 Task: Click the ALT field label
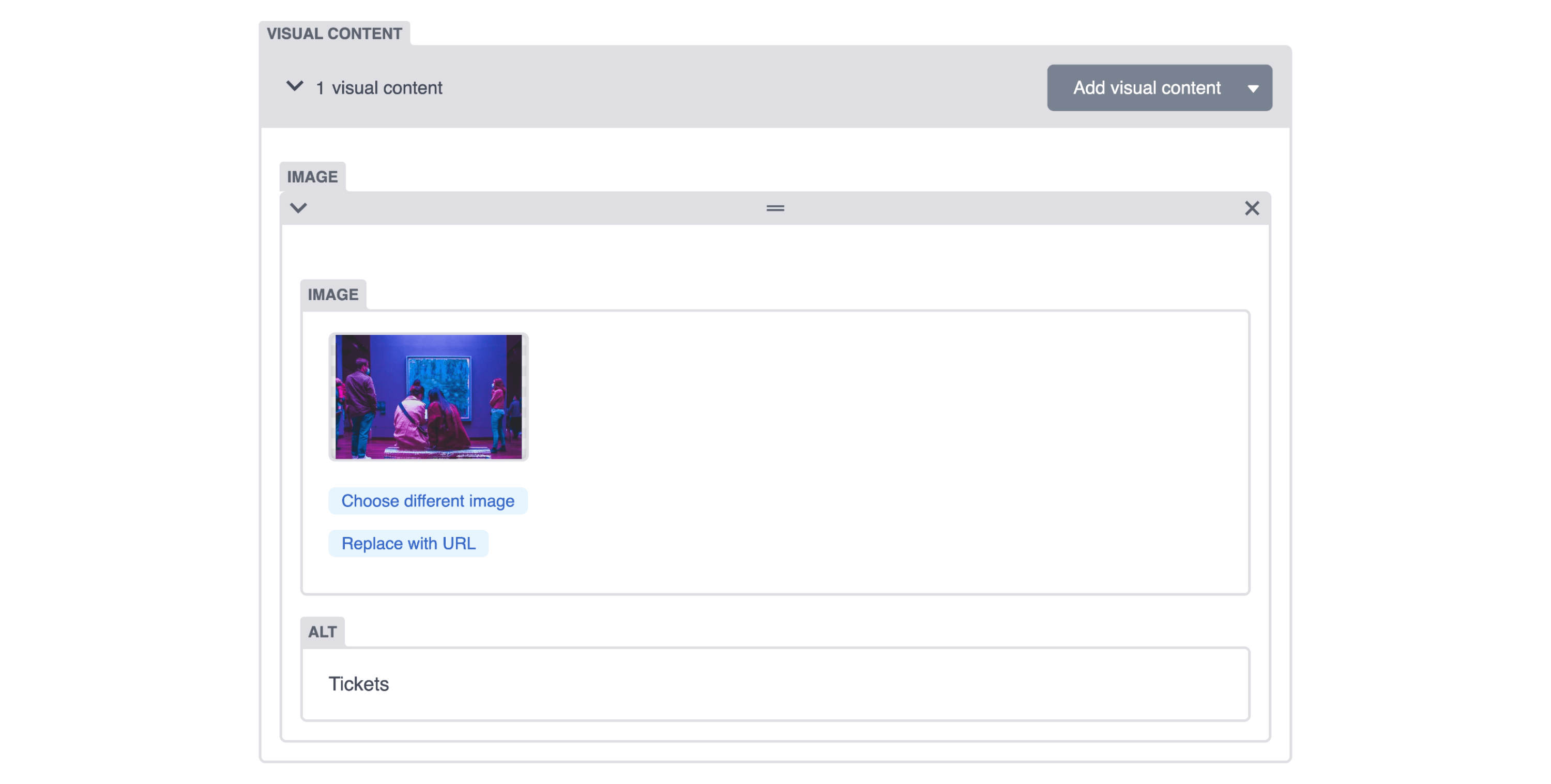click(x=322, y=632)
